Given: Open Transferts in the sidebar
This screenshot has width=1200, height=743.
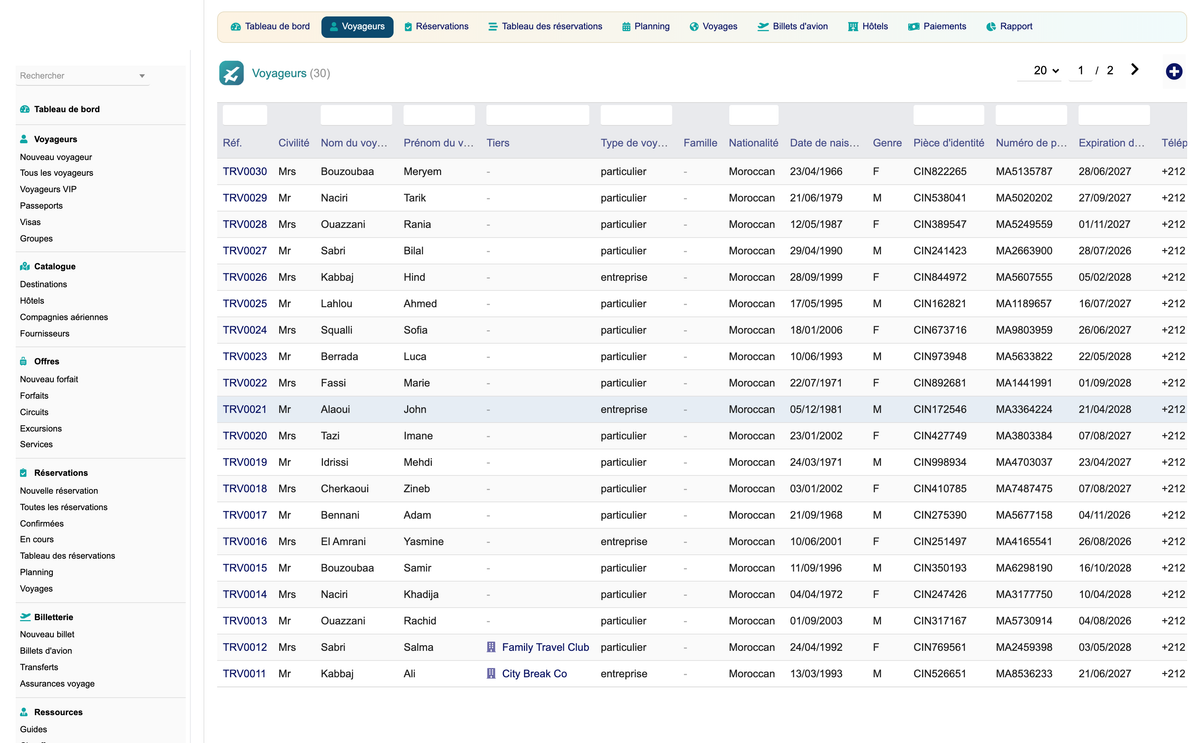Looking at the screenshot, I should point(39,667).
